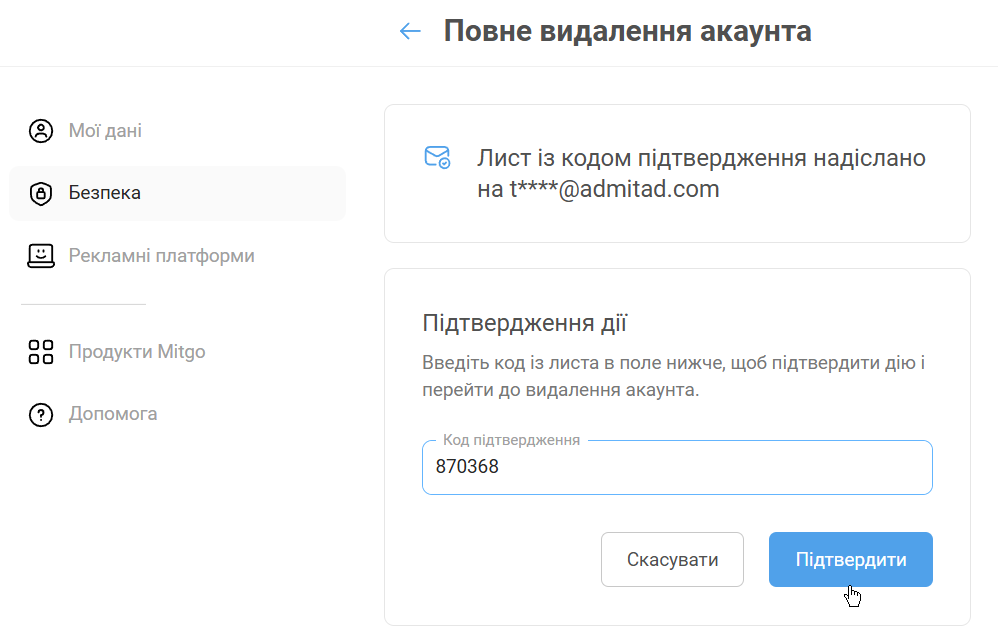Screen dimensions: 998x639
Task: Open the Мої дані section
Action: (105, 131)
